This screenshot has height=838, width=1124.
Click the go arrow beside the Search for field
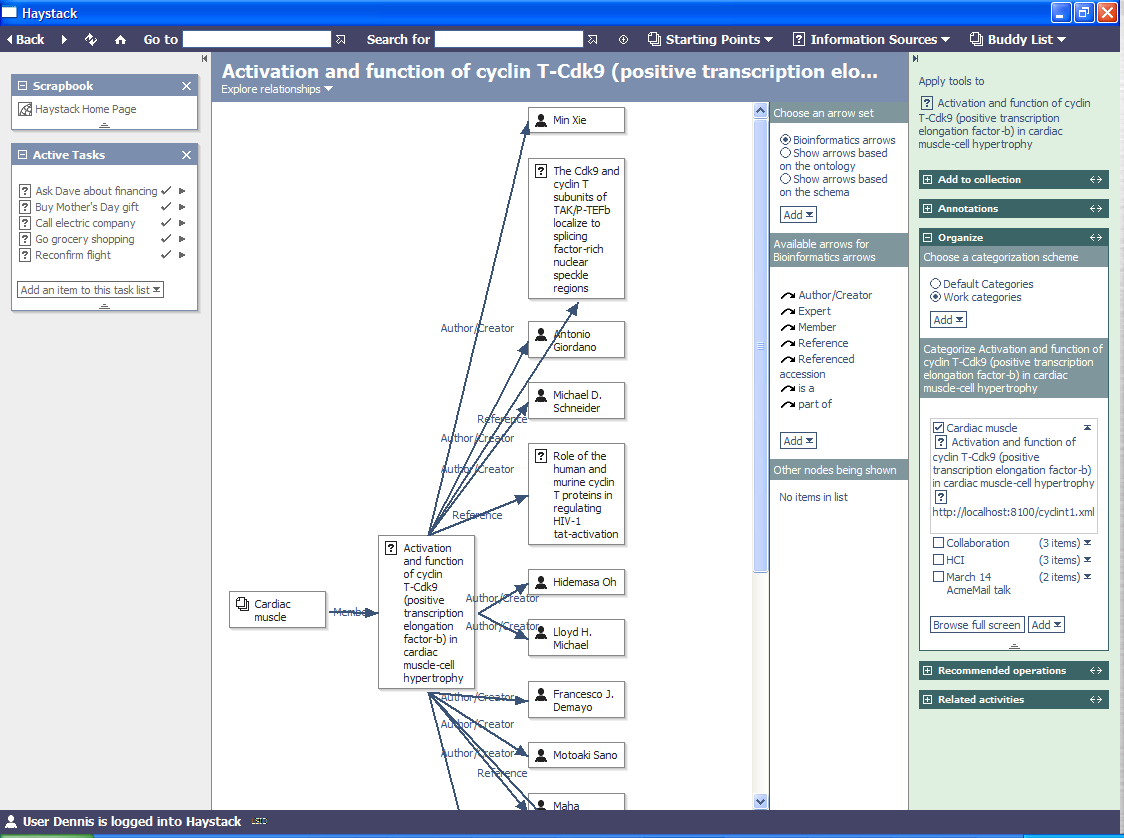(x=593, y=40)
